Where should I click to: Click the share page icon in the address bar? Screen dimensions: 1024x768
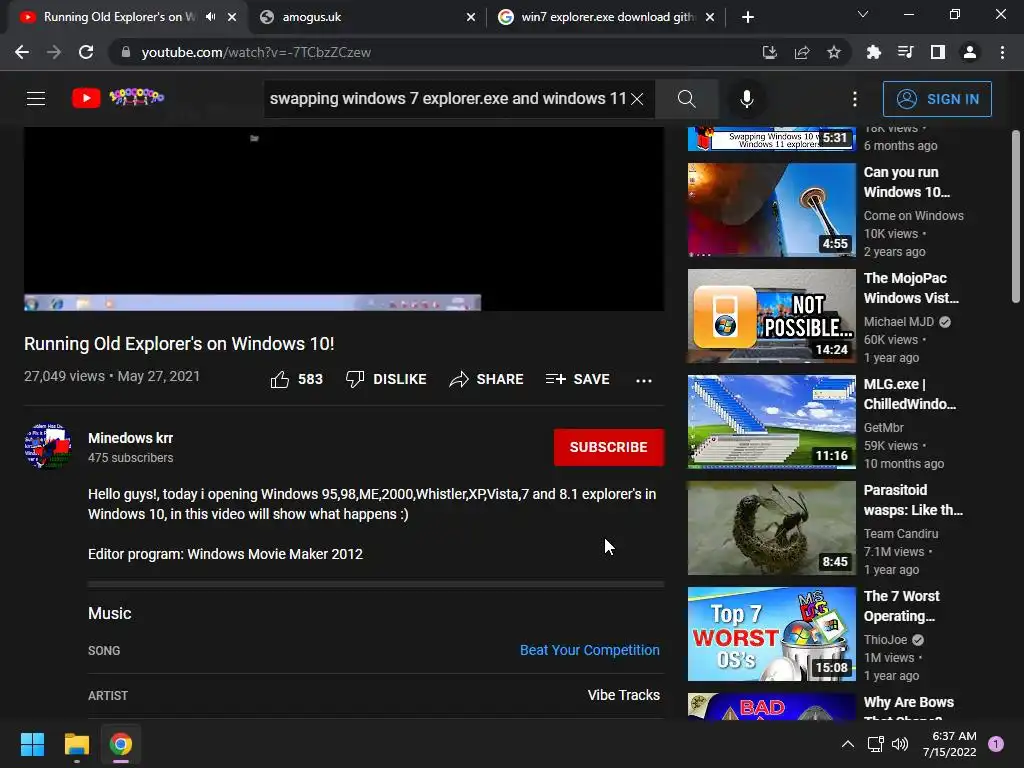click(802, 52)
